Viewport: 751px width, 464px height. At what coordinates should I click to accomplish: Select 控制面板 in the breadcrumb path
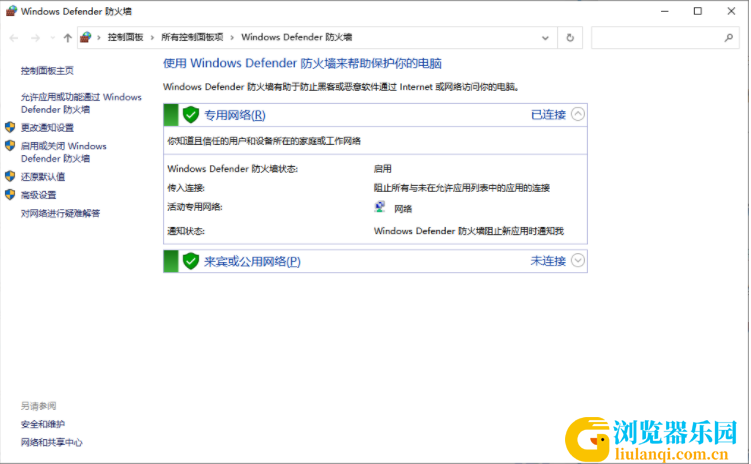pyautogui.click(x=125, y=37)
